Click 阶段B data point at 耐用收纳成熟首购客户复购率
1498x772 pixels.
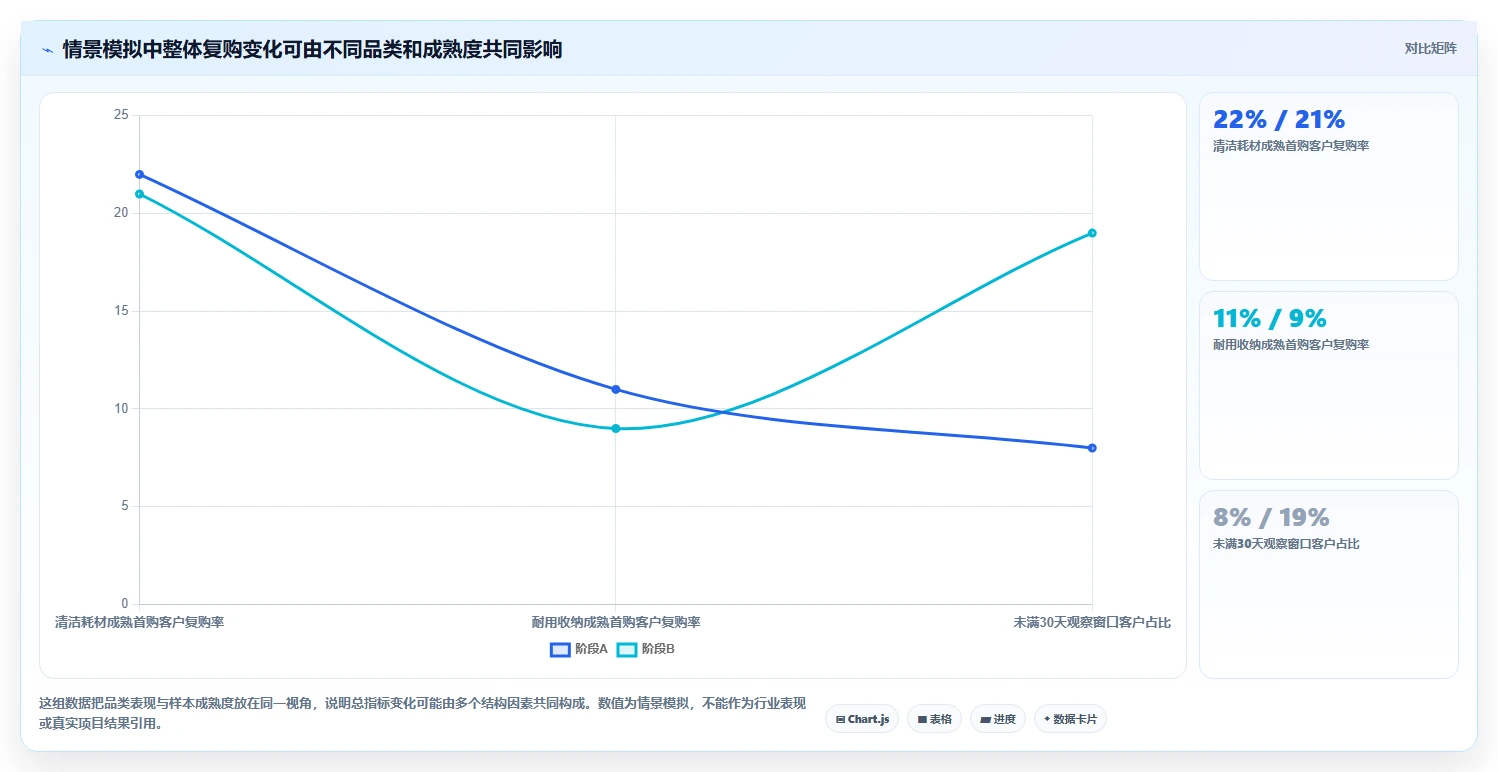[615, 428]
